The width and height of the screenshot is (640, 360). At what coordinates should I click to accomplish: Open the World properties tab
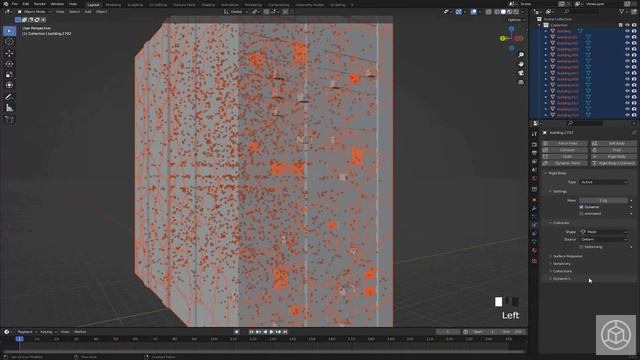534,179
